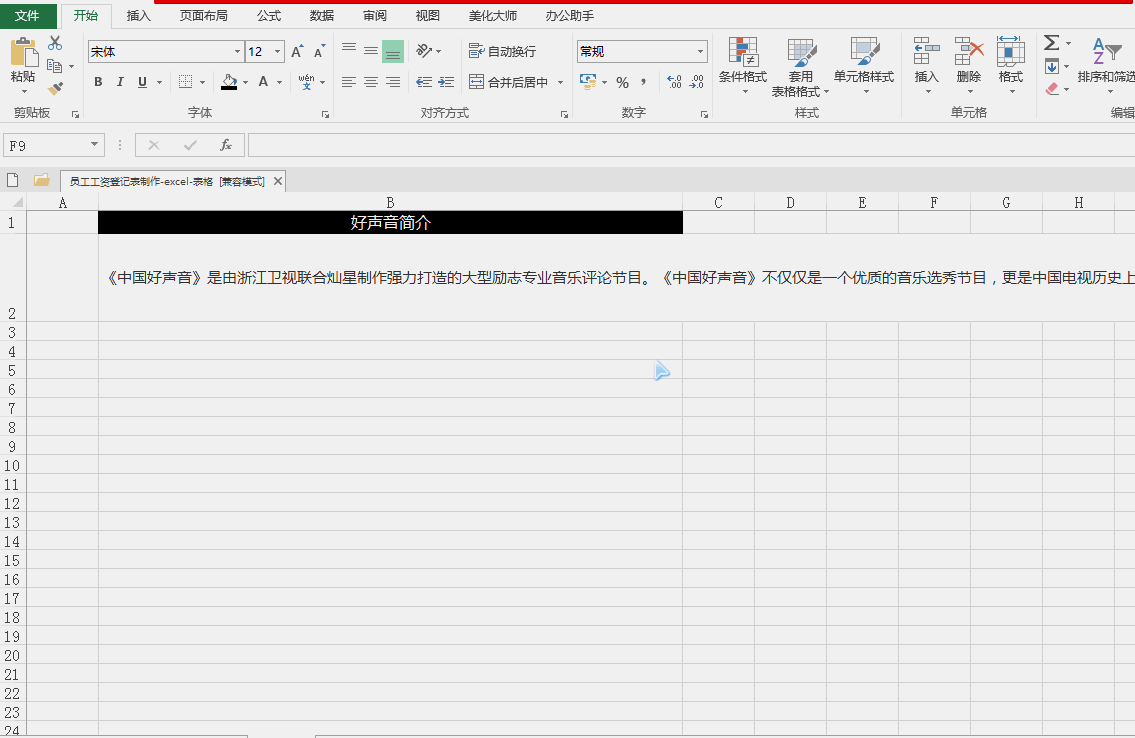Open font size dropdown showing 12

pos(277,51)
